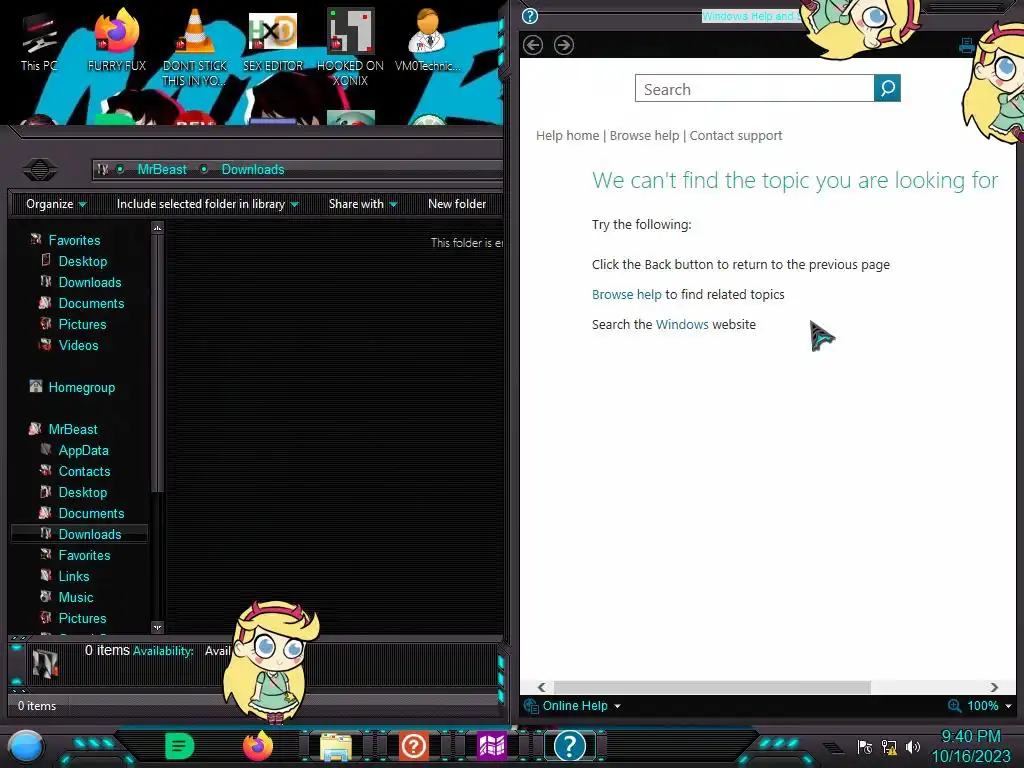Click navigation pane scrollbar down arrow
Screen dimensions: 1024x768
(157, 627)
